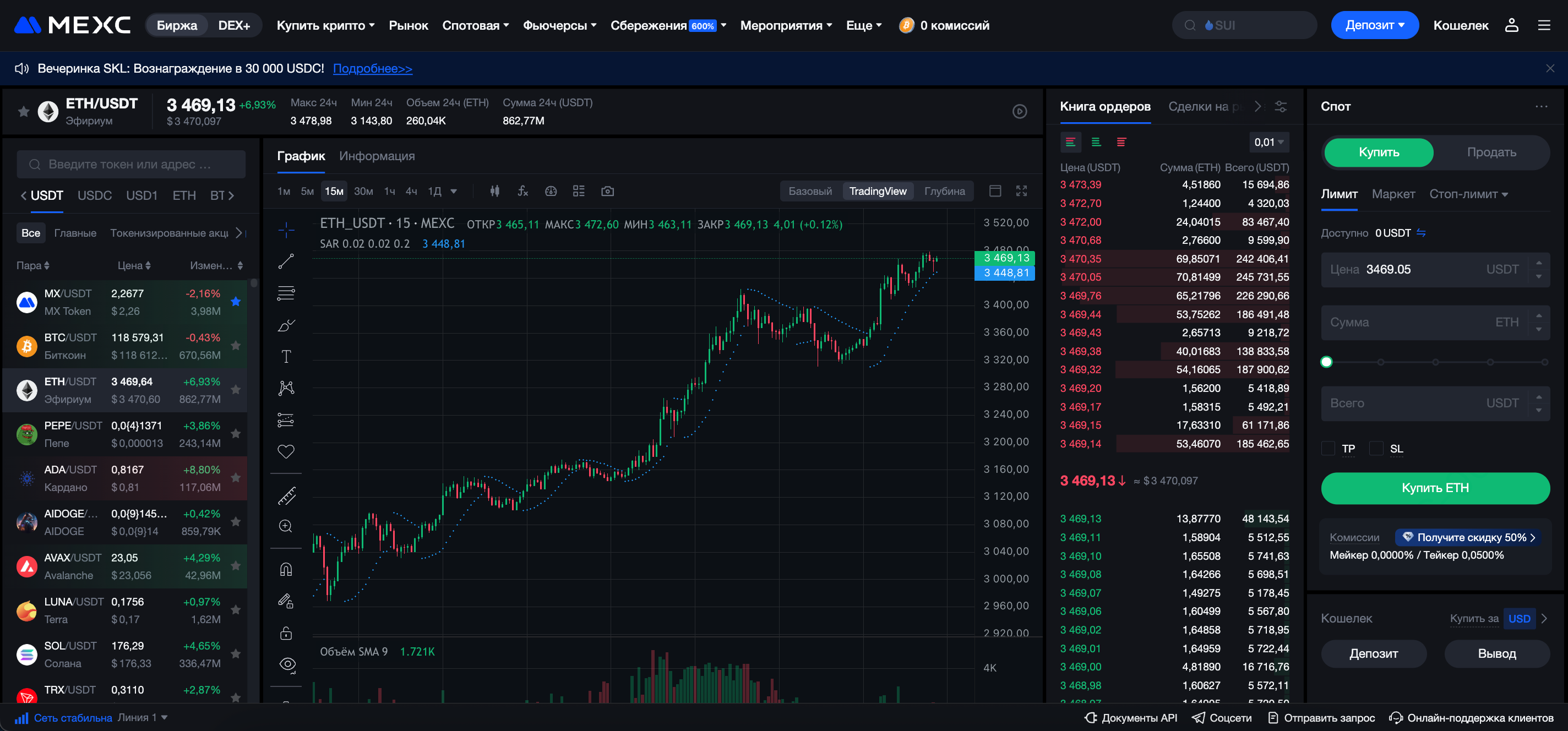Click the order amount slider handle
1568x731 pixels.
click(x=1326, y=362)
